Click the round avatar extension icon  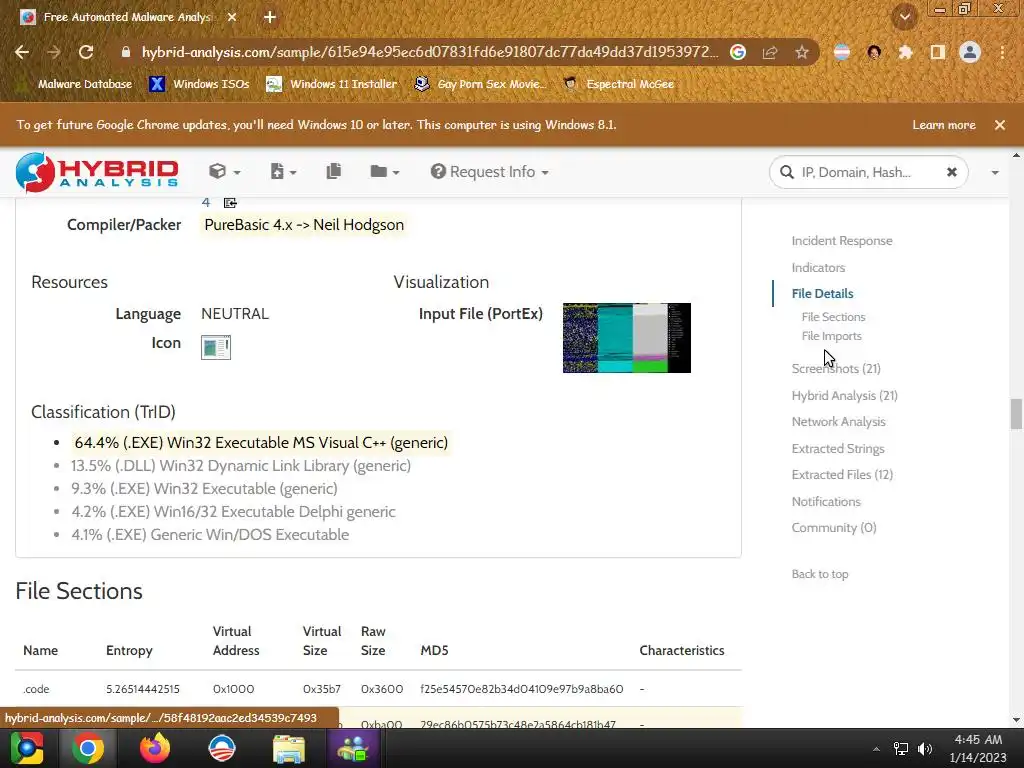click(x=874, y=52)
